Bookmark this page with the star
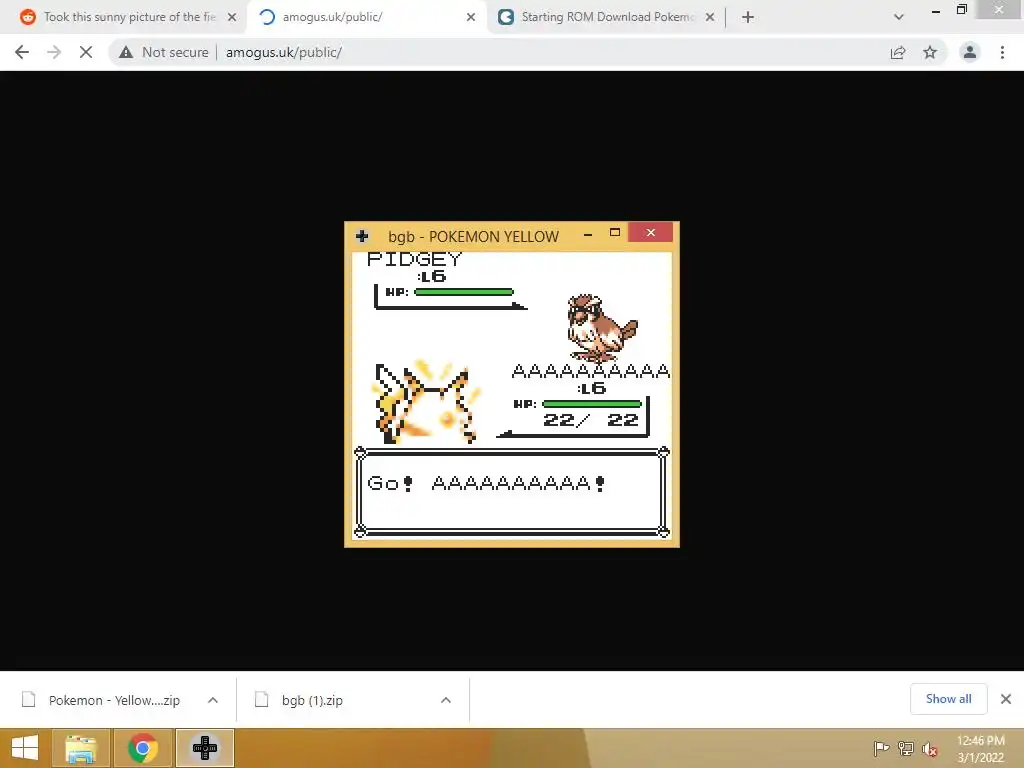 930,52
